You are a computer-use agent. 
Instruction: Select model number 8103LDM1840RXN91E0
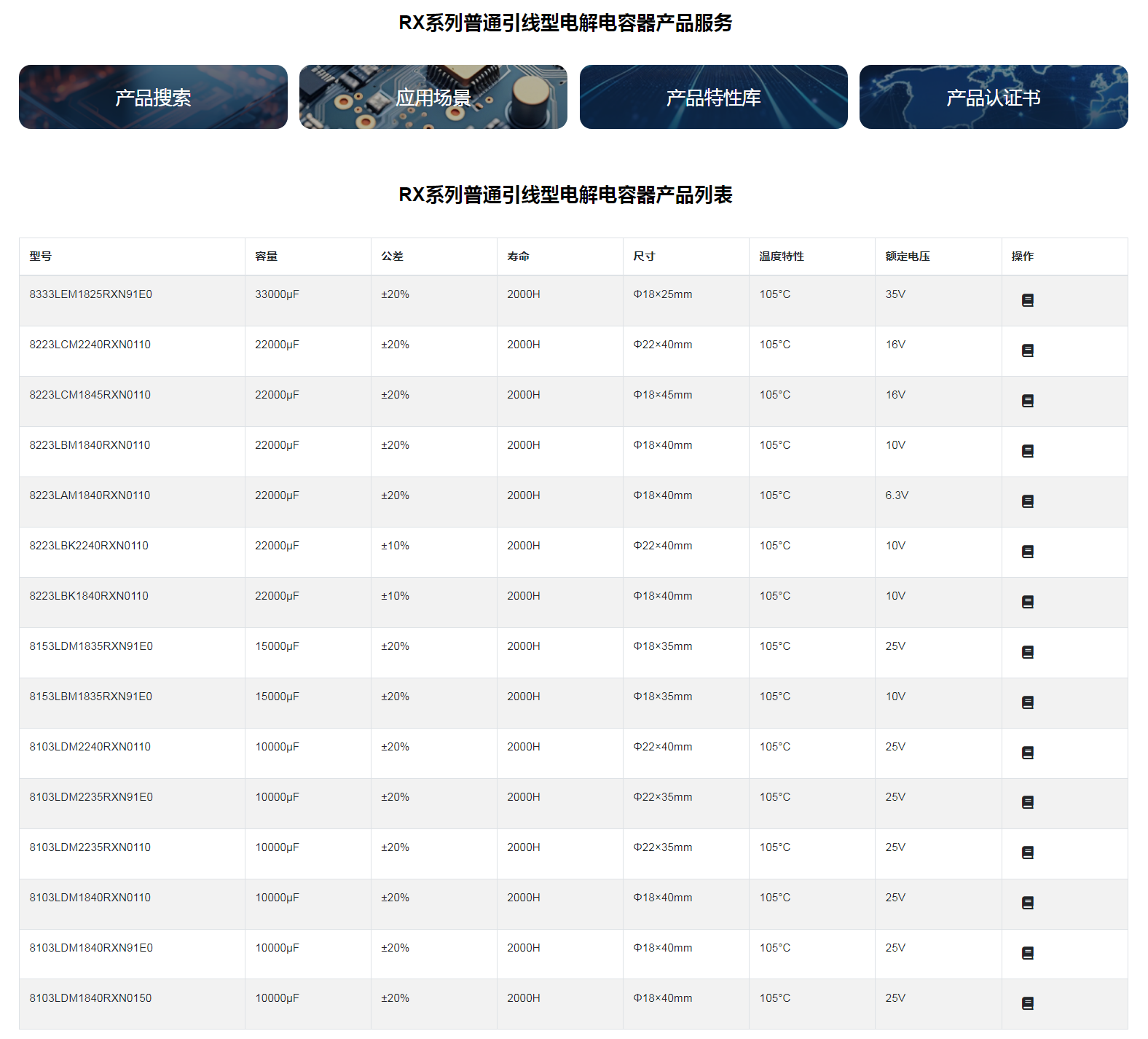point(91,948)
